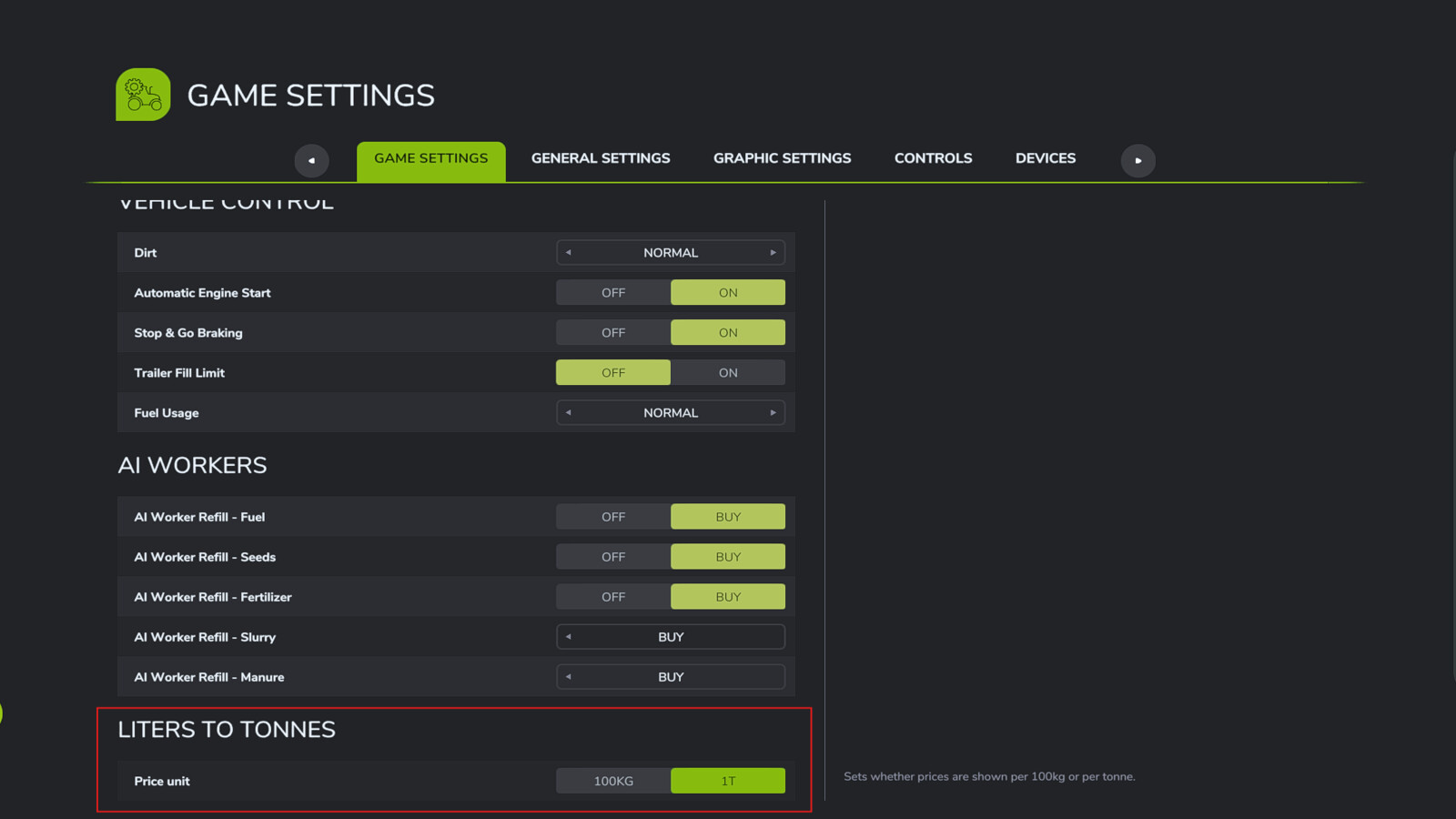Turn off Automatic Engine Start

pos(613,293)
